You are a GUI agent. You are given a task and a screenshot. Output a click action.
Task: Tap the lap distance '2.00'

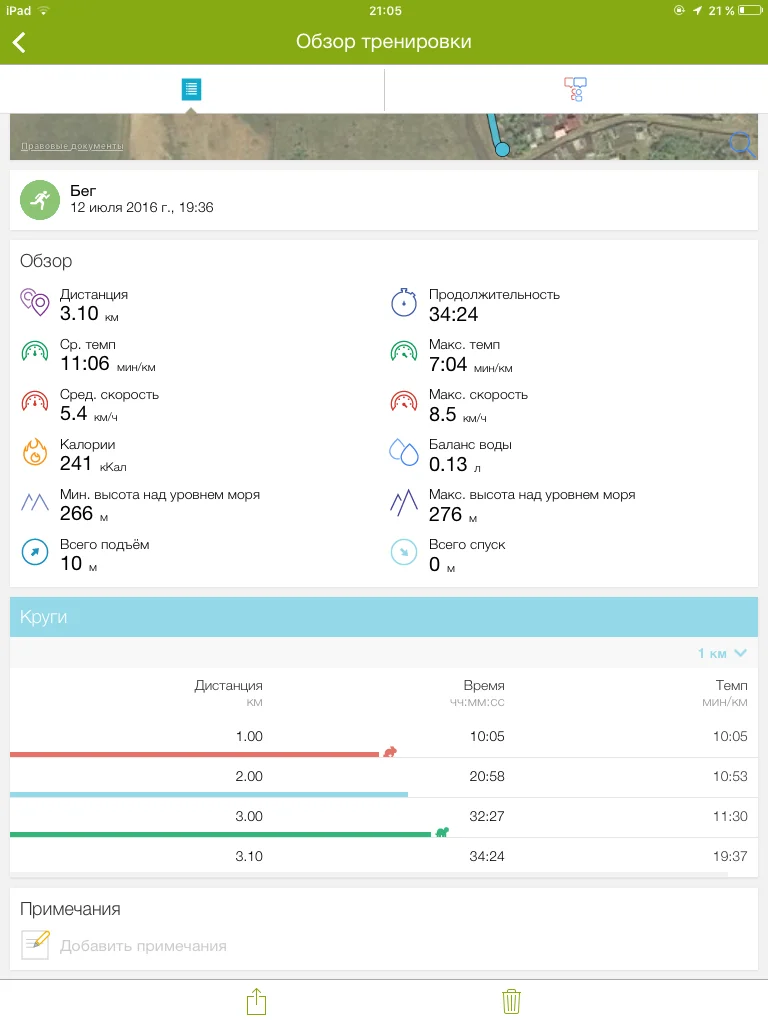[249, 776]
